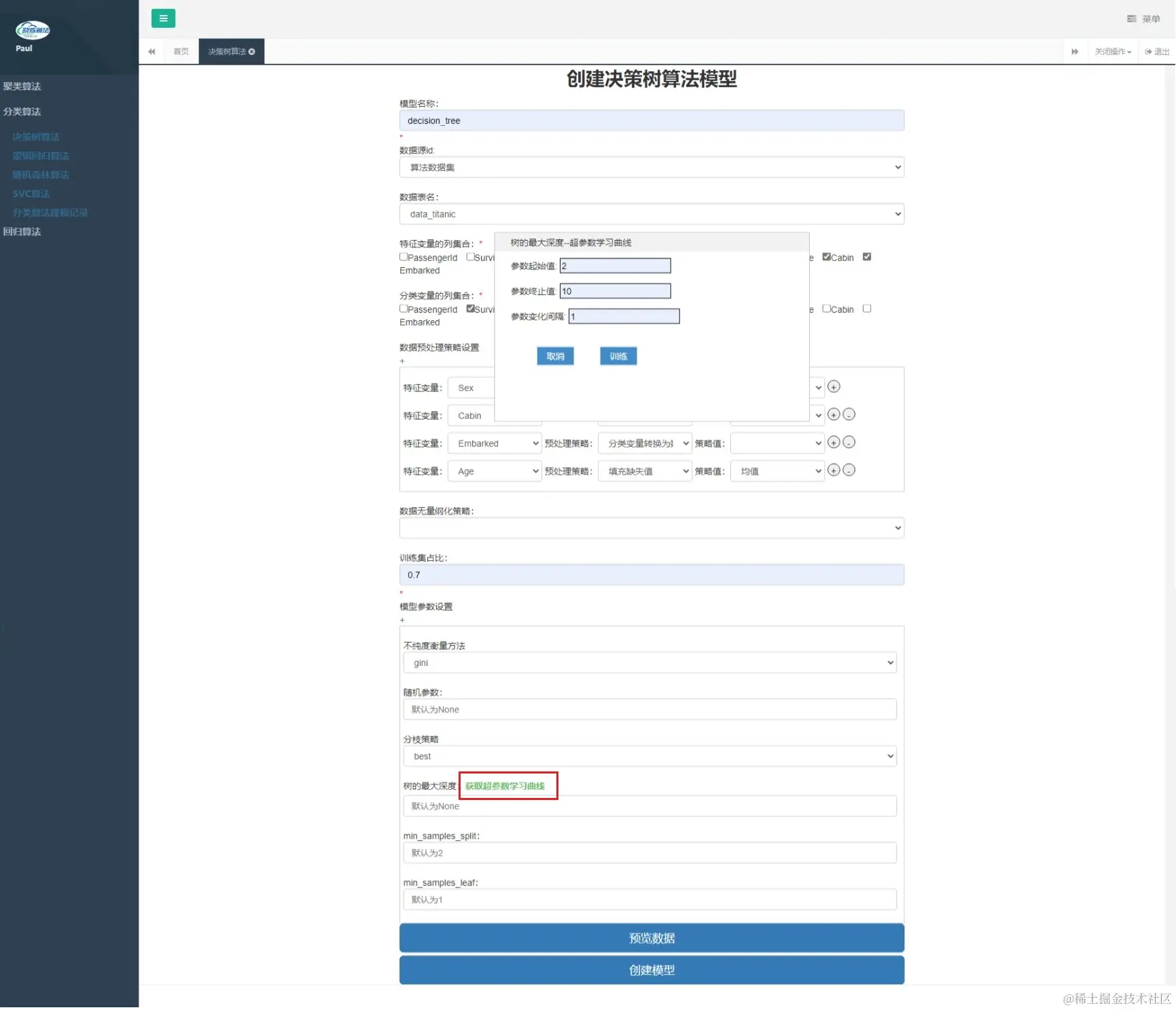Open the empty 策略值 dropdown in the Embarked row
The image size is (1176, 1010).
coord(777,443)
